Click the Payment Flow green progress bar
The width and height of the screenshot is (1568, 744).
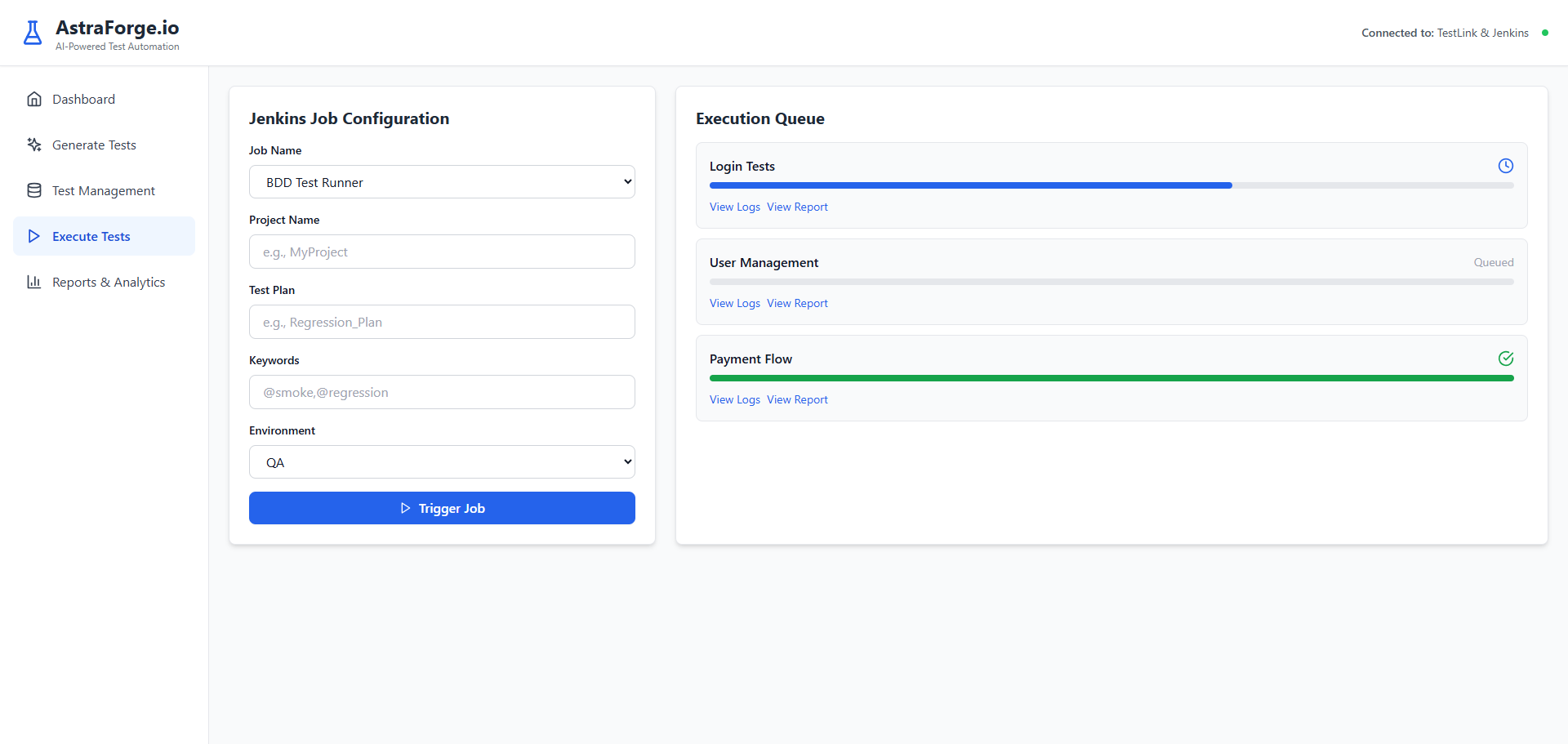point(1111,378)
